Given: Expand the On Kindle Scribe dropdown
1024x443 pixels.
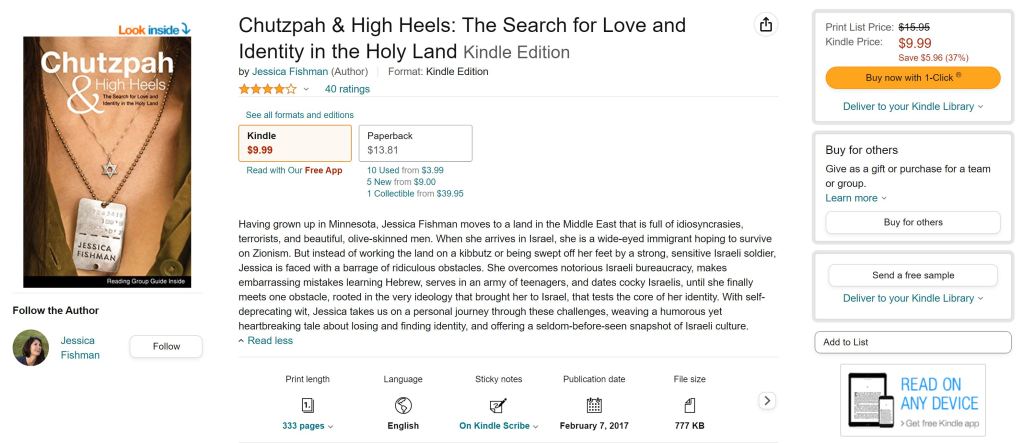Looking at the screenshot, I should (x=498, y=426).
